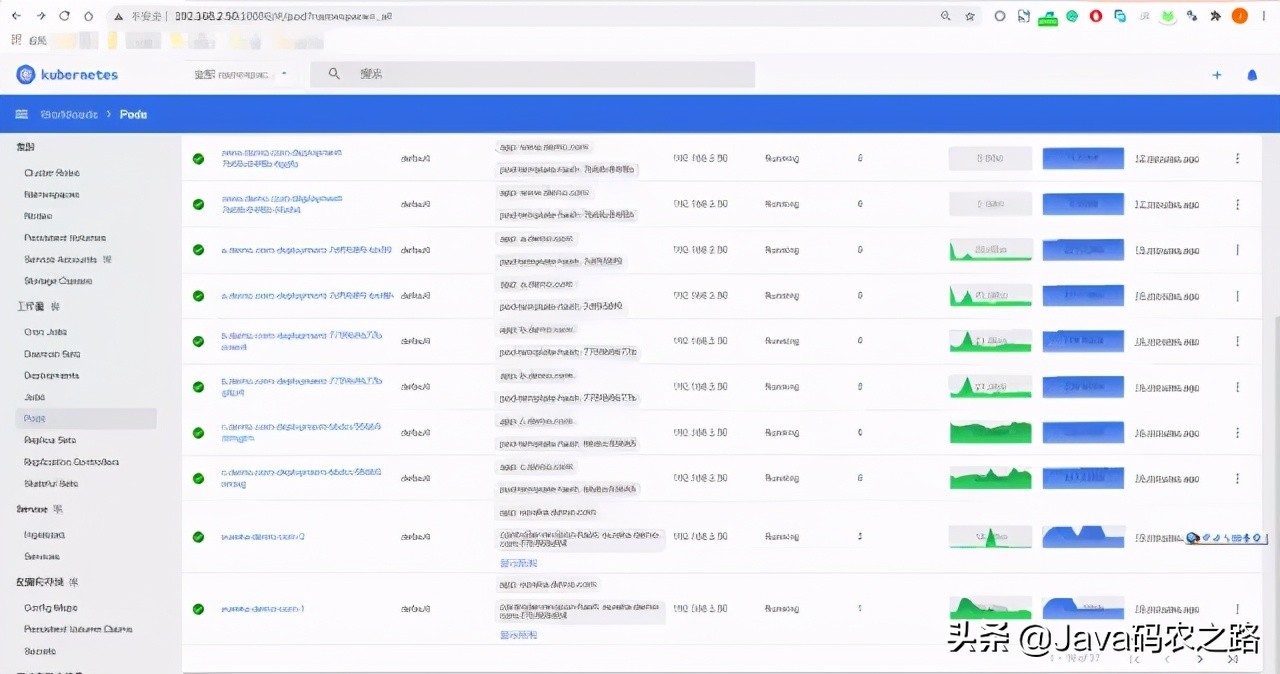Open the namespace selector dropdown

[240, 75]
